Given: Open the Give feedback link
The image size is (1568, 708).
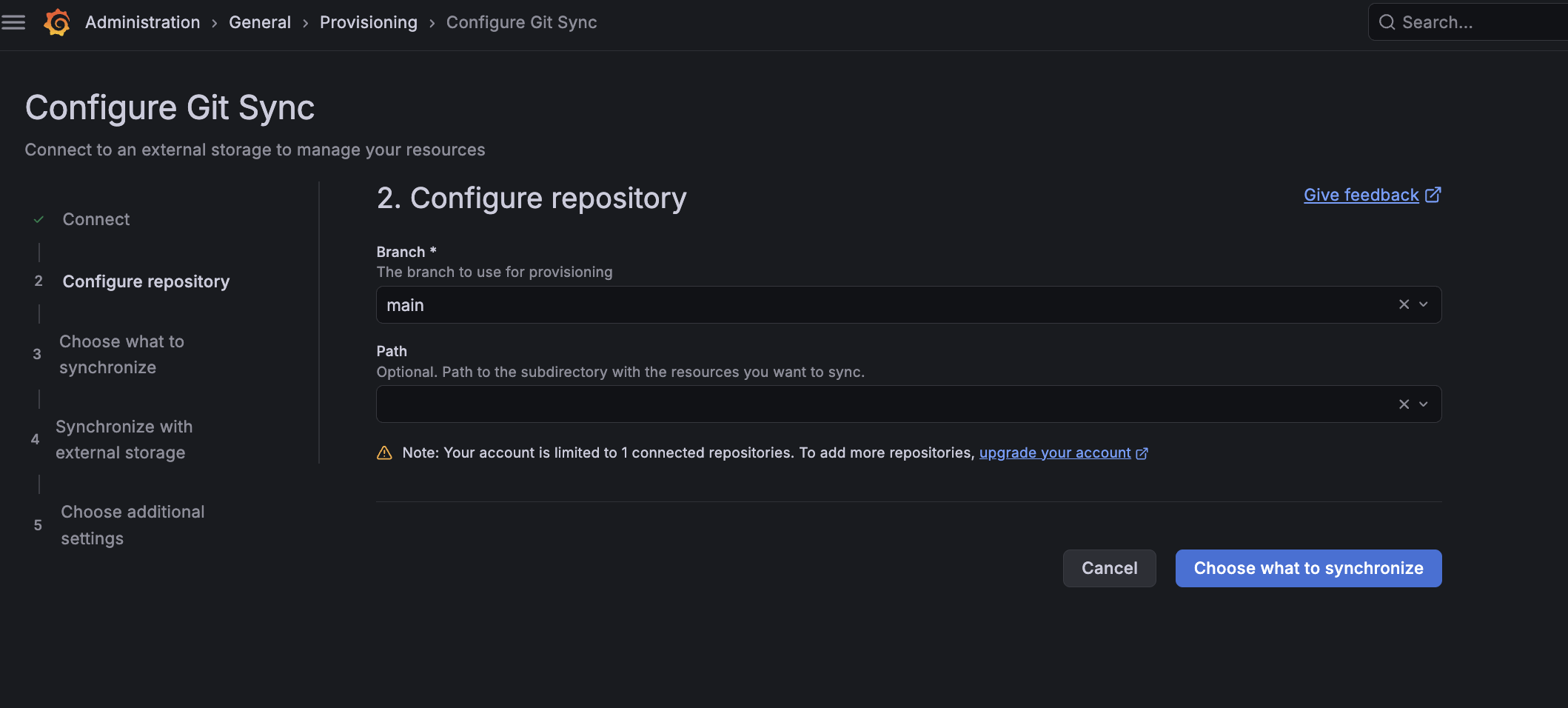Looking at the screenshot, I should click(1361, 195).
